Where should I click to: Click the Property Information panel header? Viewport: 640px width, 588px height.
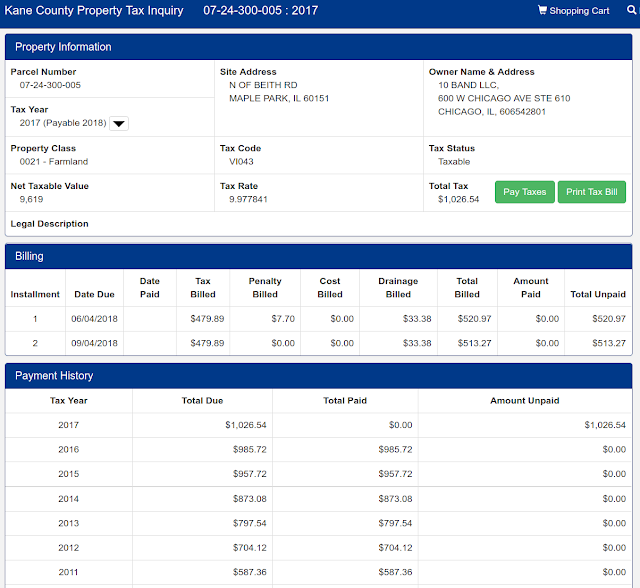[319, 47]
